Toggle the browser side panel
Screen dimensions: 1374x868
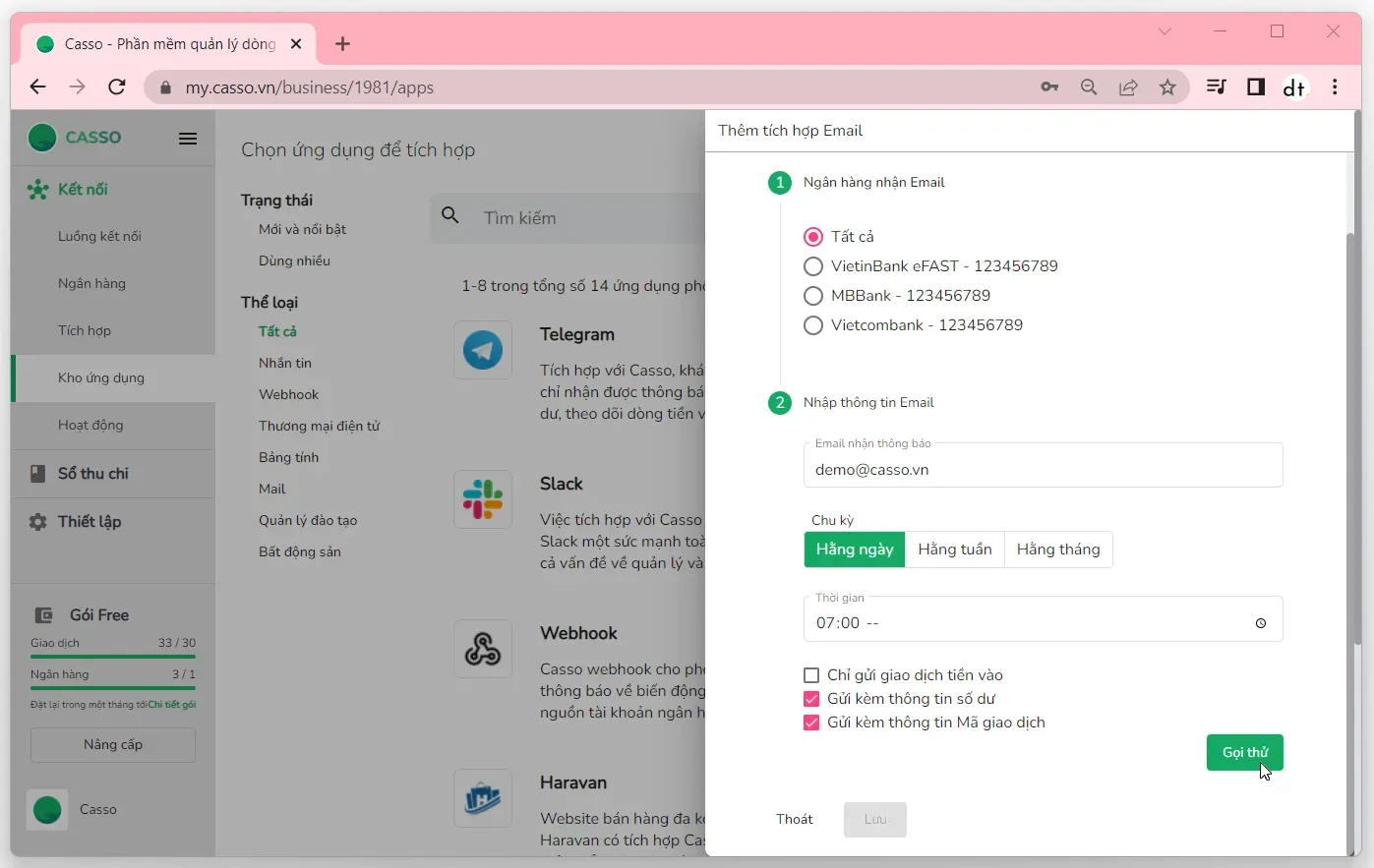(1256, 87)
